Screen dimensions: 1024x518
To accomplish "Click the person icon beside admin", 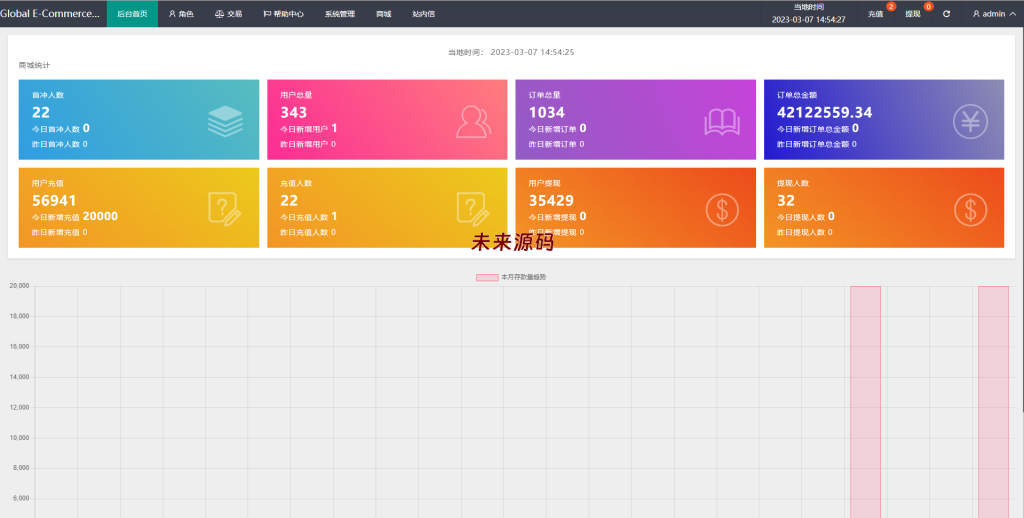I will coord(976,14).
